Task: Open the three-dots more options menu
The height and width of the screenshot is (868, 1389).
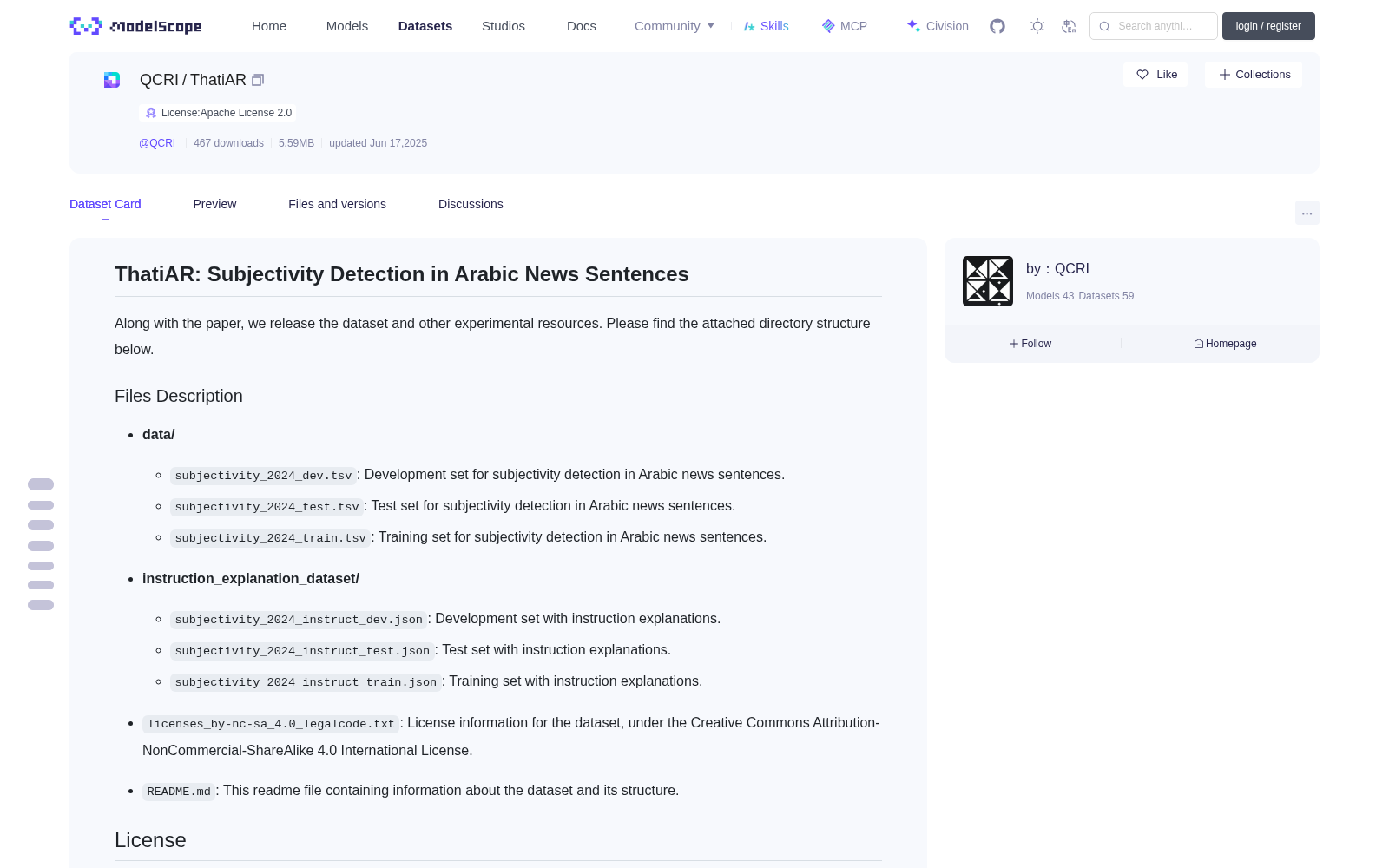Action: (x=1307, y=213)
